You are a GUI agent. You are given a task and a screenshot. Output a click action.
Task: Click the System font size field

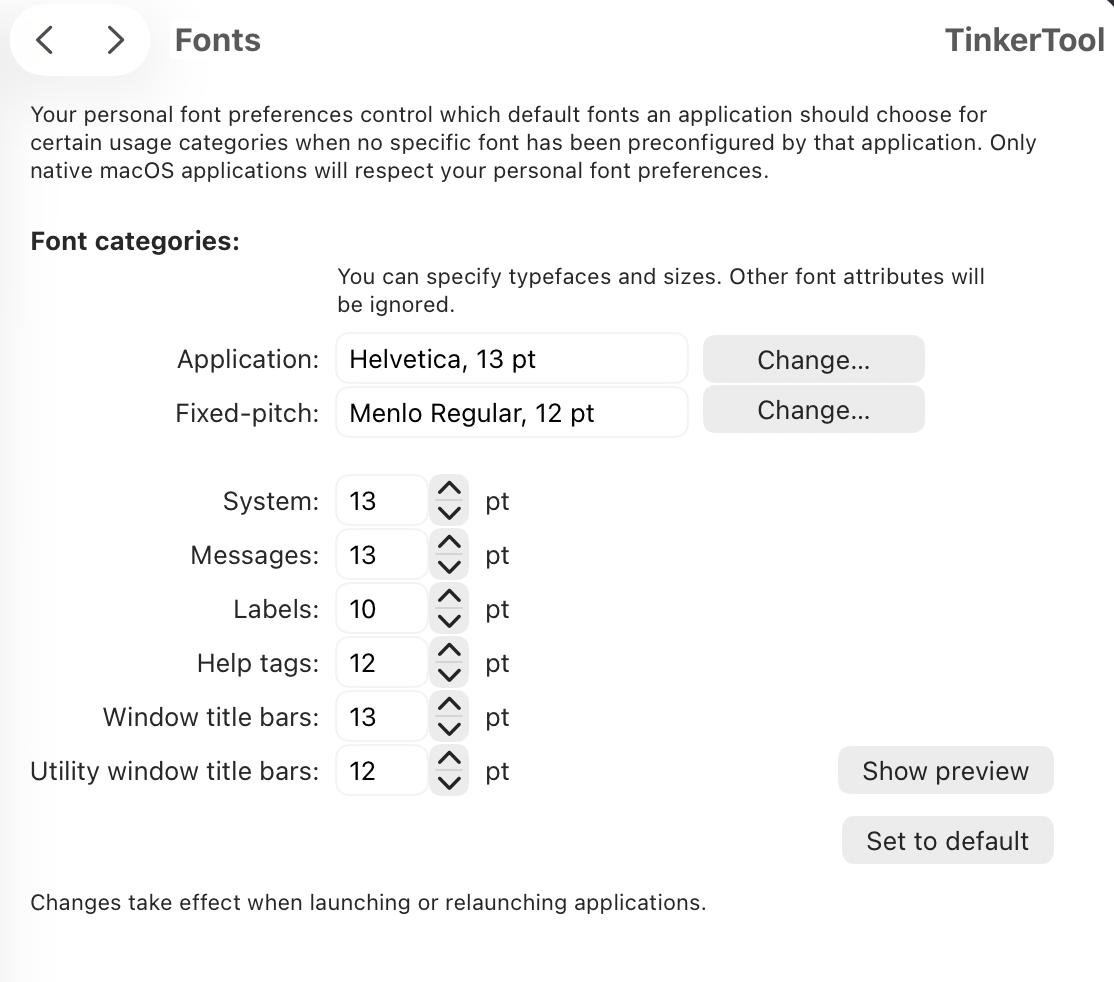pos(381,501)
